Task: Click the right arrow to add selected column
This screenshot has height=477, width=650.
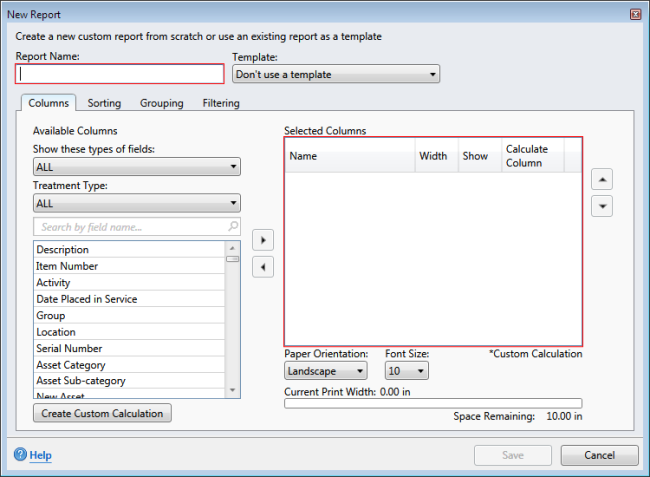Action: 263,240
